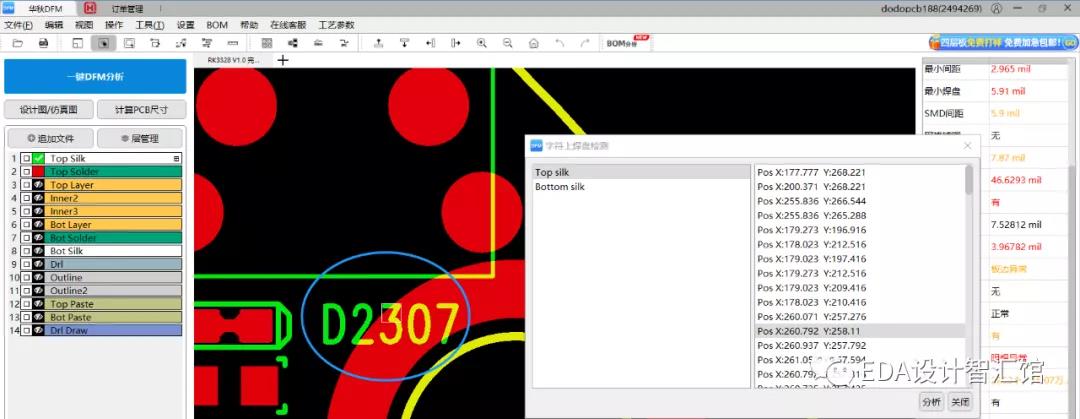Screen dimensions: 1080x419
Task: Select Bottom silk in the dialog list
Action: point(642,187)
